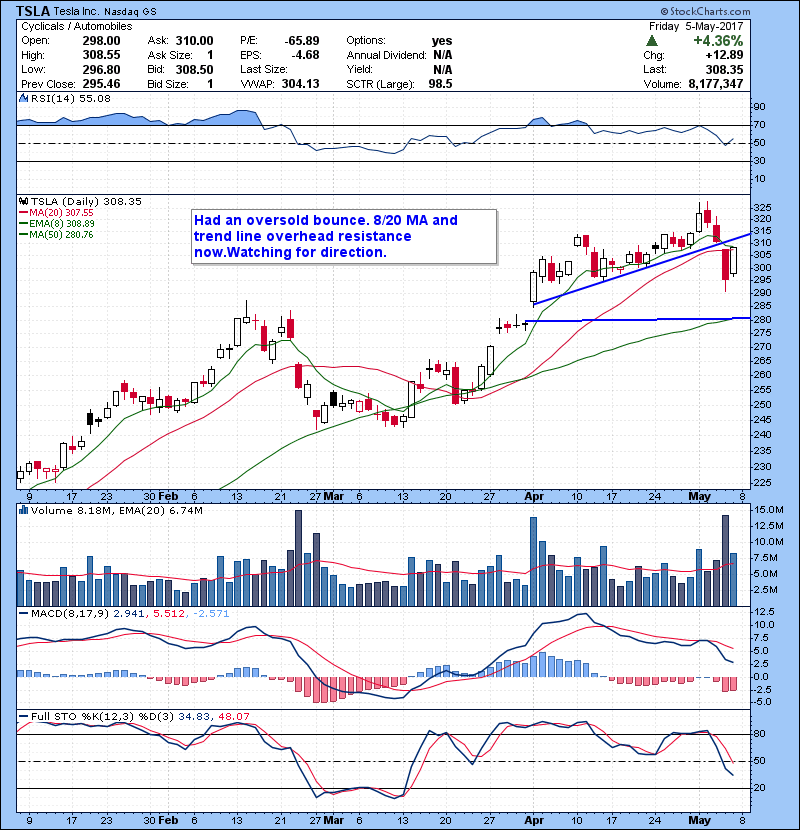Click the Bid 308.50 value
This screenshot has height=830, width=800.
pyautogui.click(x=194, y=69)
